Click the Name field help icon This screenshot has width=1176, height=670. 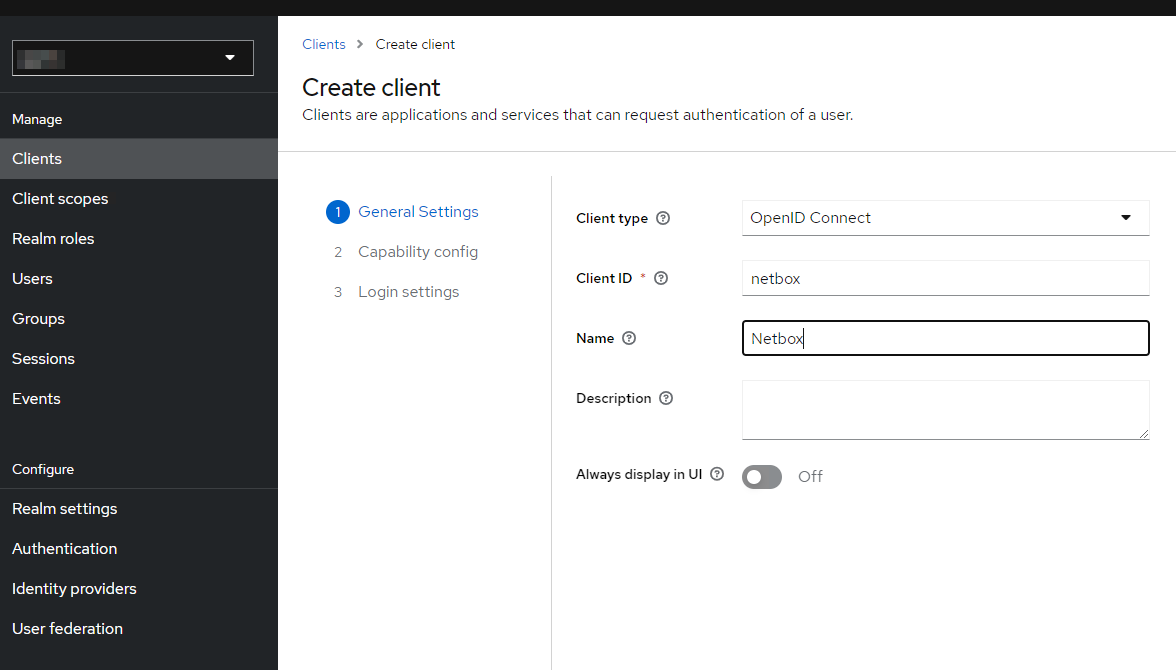(x=629, y=338)
